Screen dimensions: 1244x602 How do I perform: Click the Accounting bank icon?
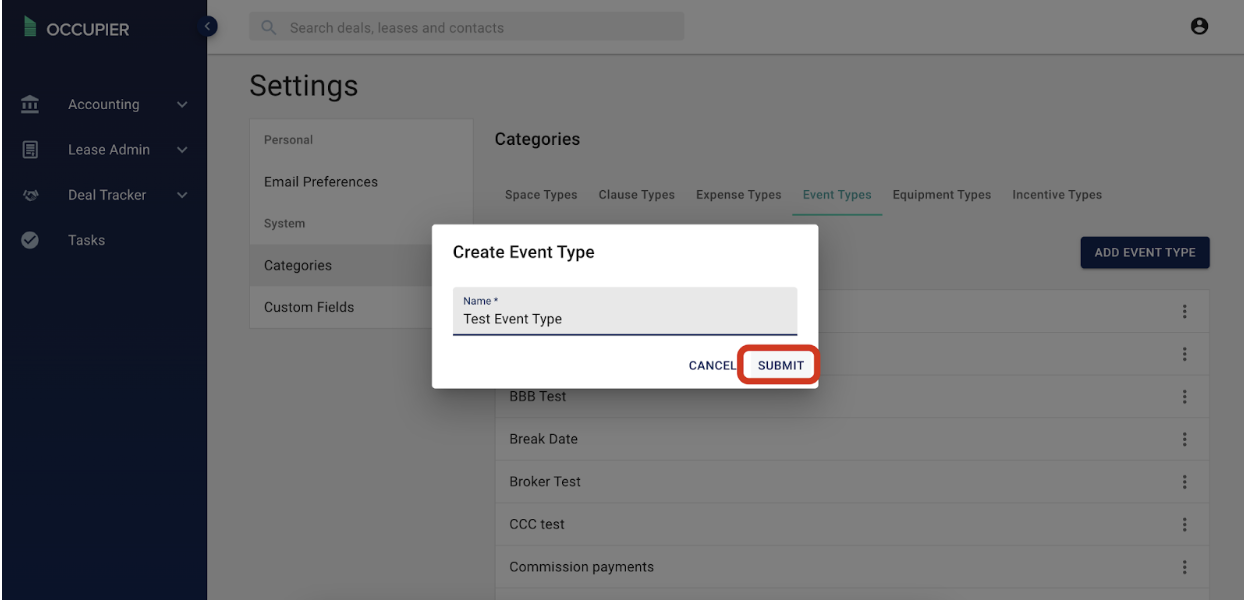30,104
